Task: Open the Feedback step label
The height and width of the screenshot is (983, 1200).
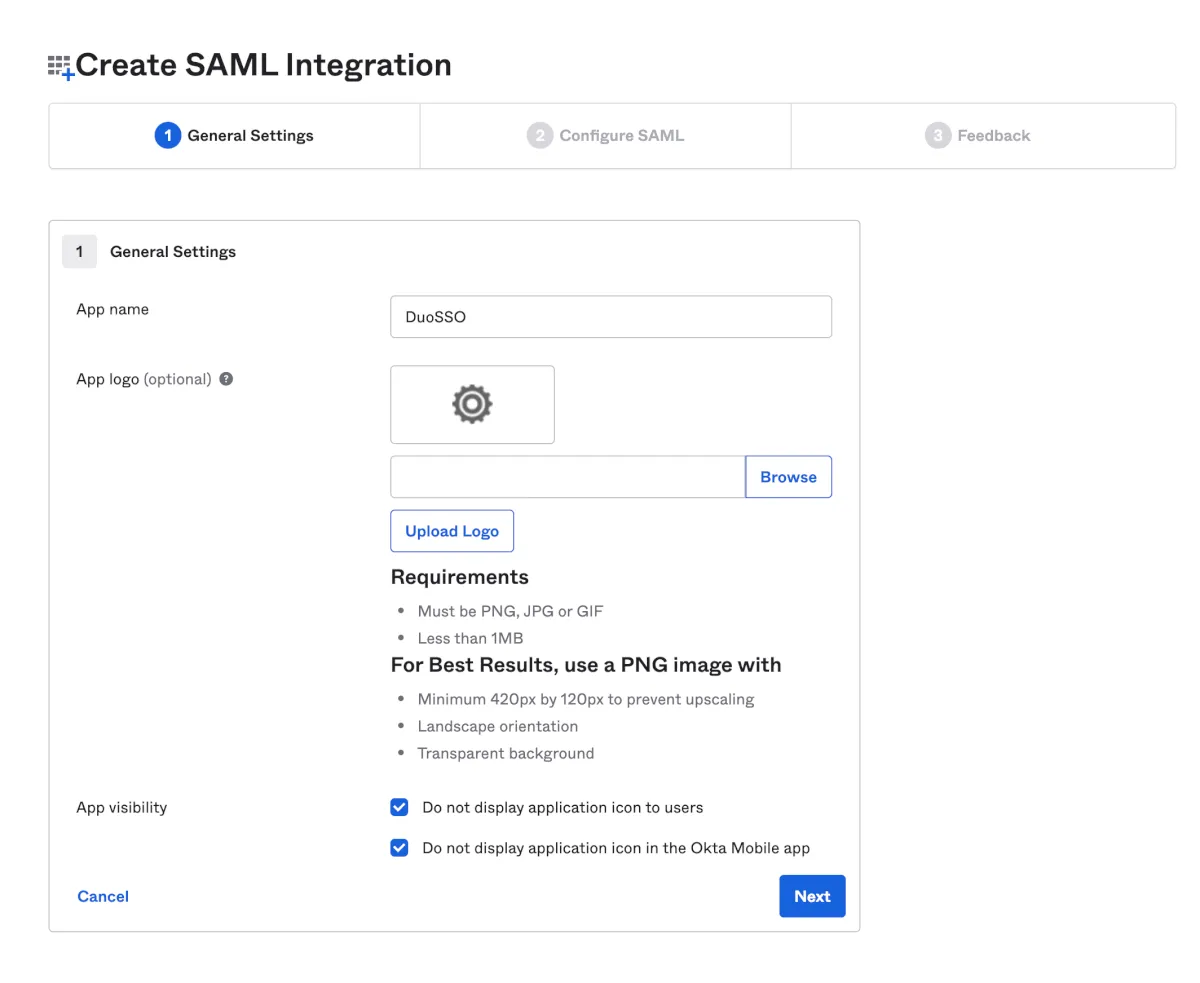Action: 993,136
